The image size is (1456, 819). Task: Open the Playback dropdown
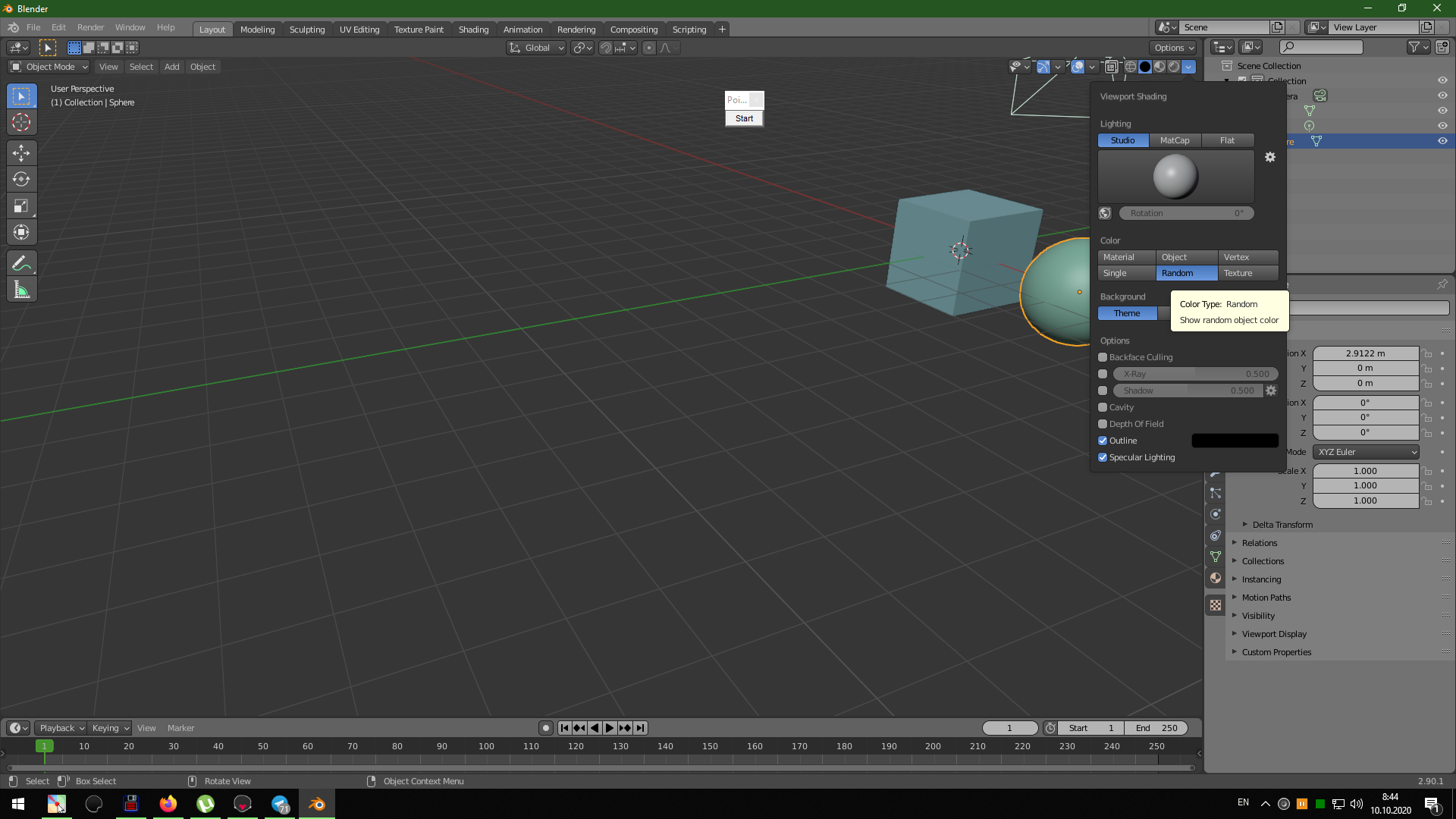click(x=61, y=728)
